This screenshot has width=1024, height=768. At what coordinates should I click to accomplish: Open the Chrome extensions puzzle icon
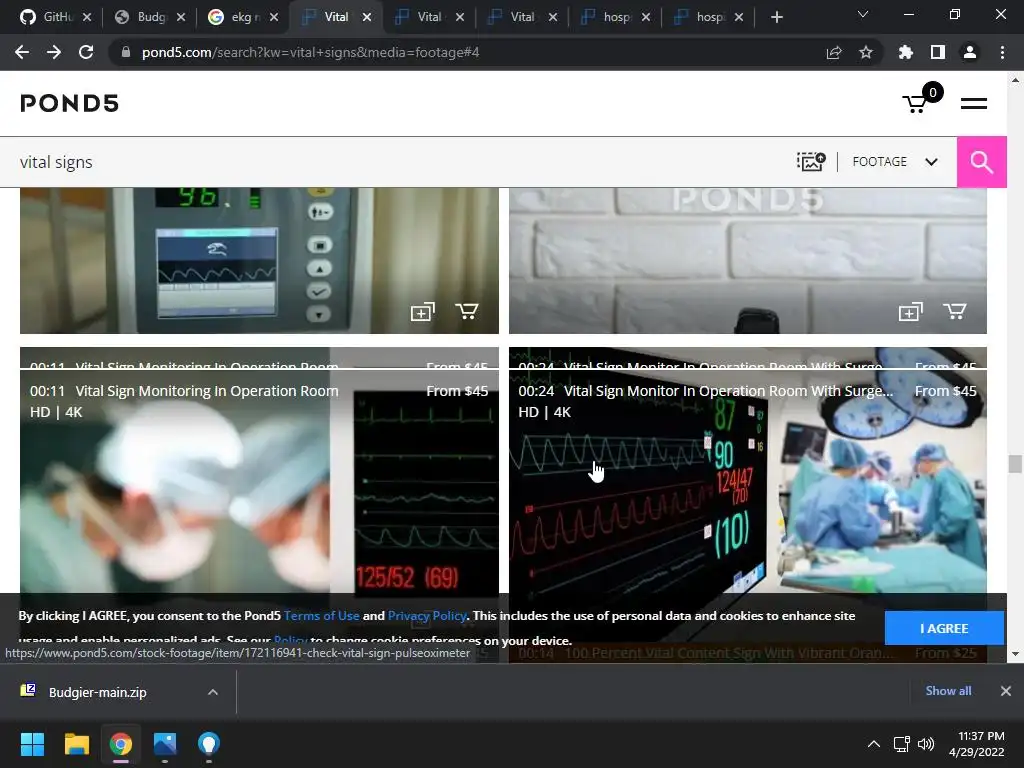pos(905,52)
